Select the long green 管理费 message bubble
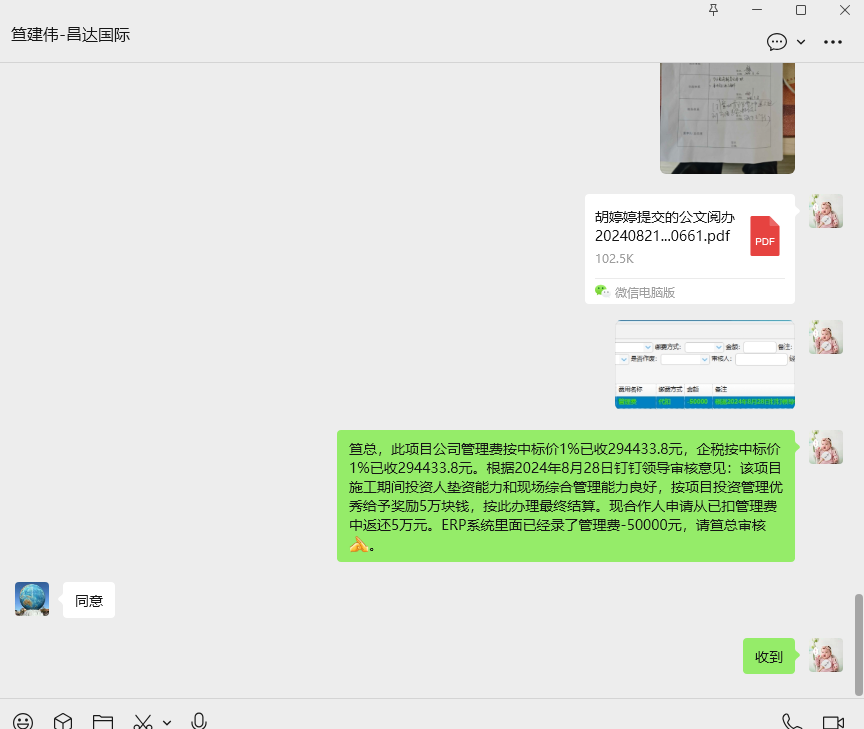The height and width of the screenshot is (729, 864). tap(566, 496)
